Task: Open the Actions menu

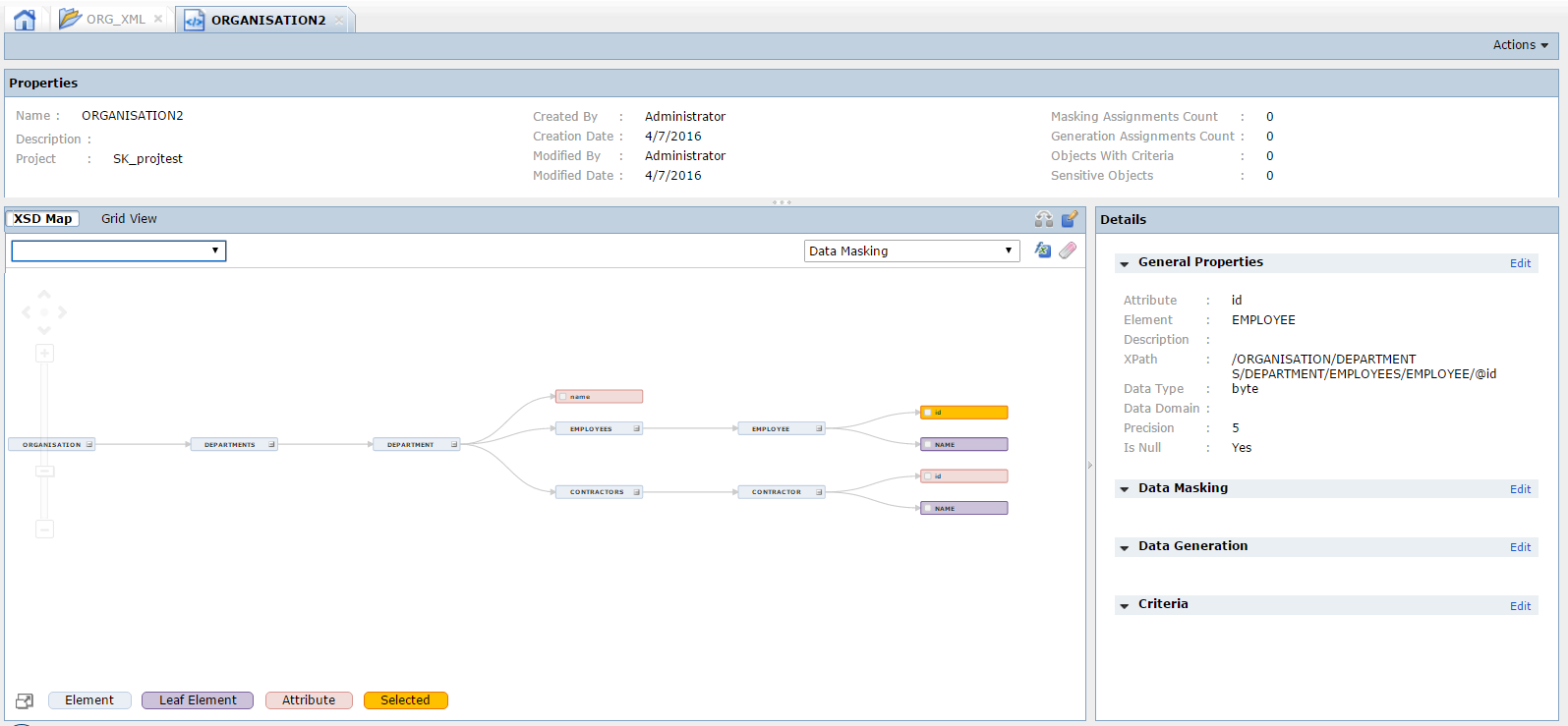Action: tap(1520, 45)
